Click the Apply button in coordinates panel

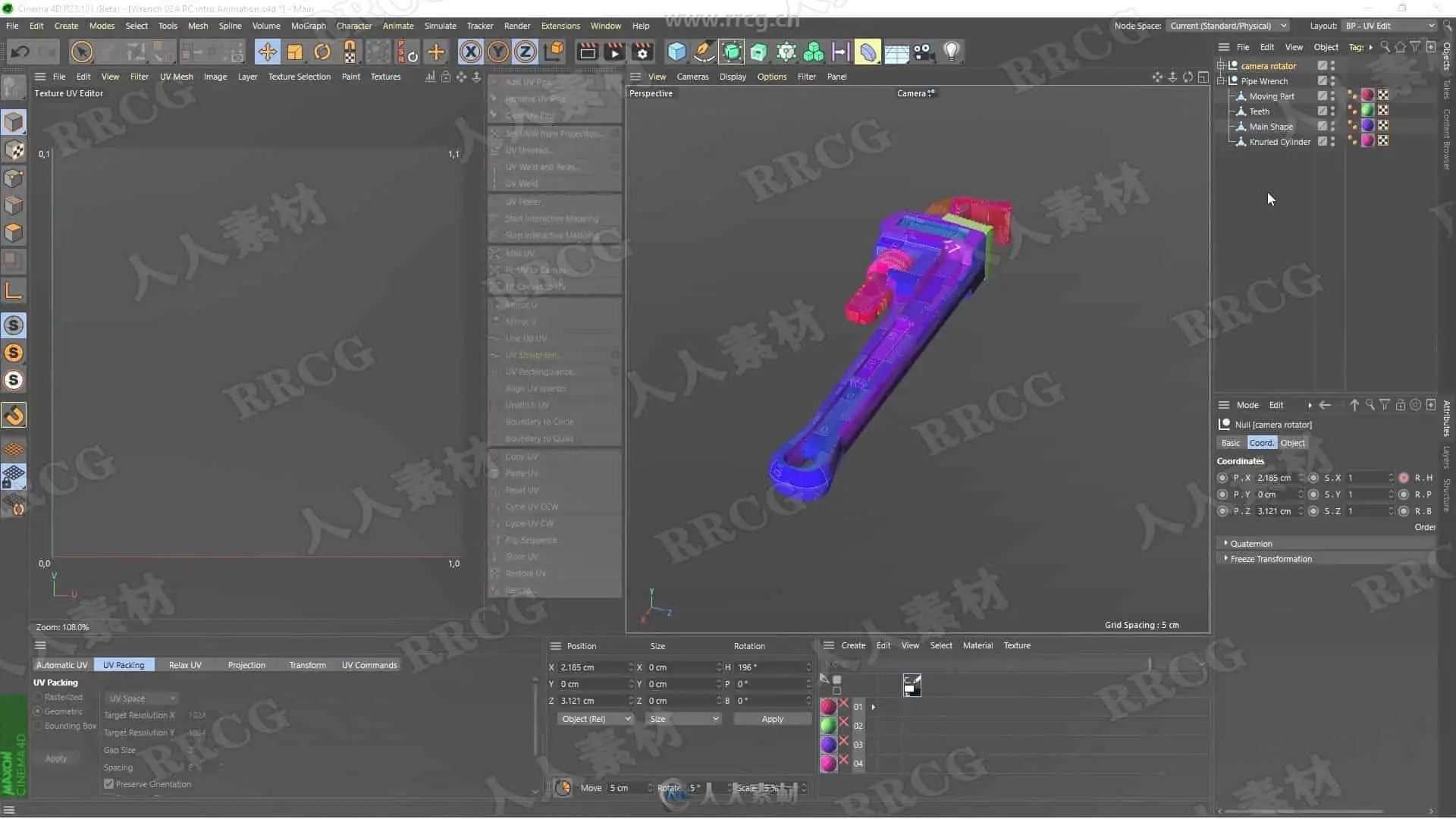click(x=772, y=719)
